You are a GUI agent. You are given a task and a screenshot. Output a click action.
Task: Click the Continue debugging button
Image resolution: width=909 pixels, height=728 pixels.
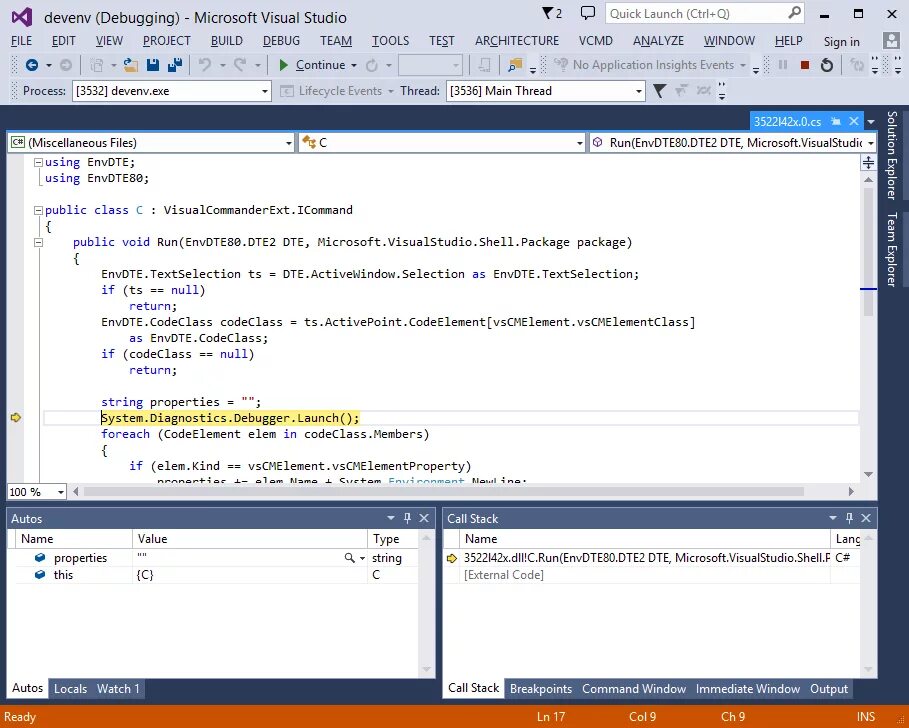click(x=312, y=65)
